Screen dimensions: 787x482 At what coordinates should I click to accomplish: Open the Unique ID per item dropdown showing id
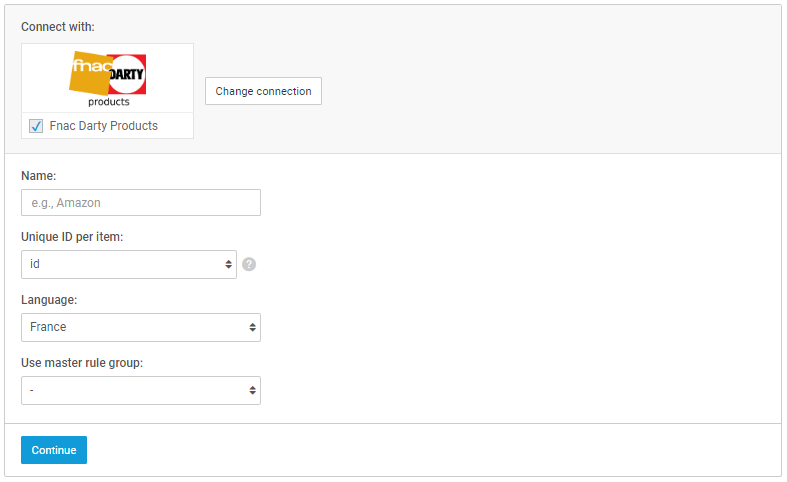(128, 265)
